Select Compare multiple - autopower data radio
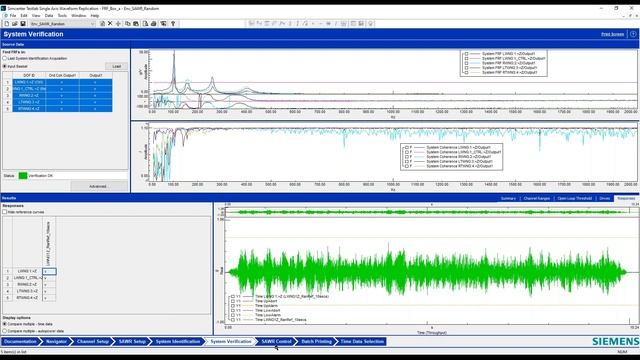 (4, 331)
